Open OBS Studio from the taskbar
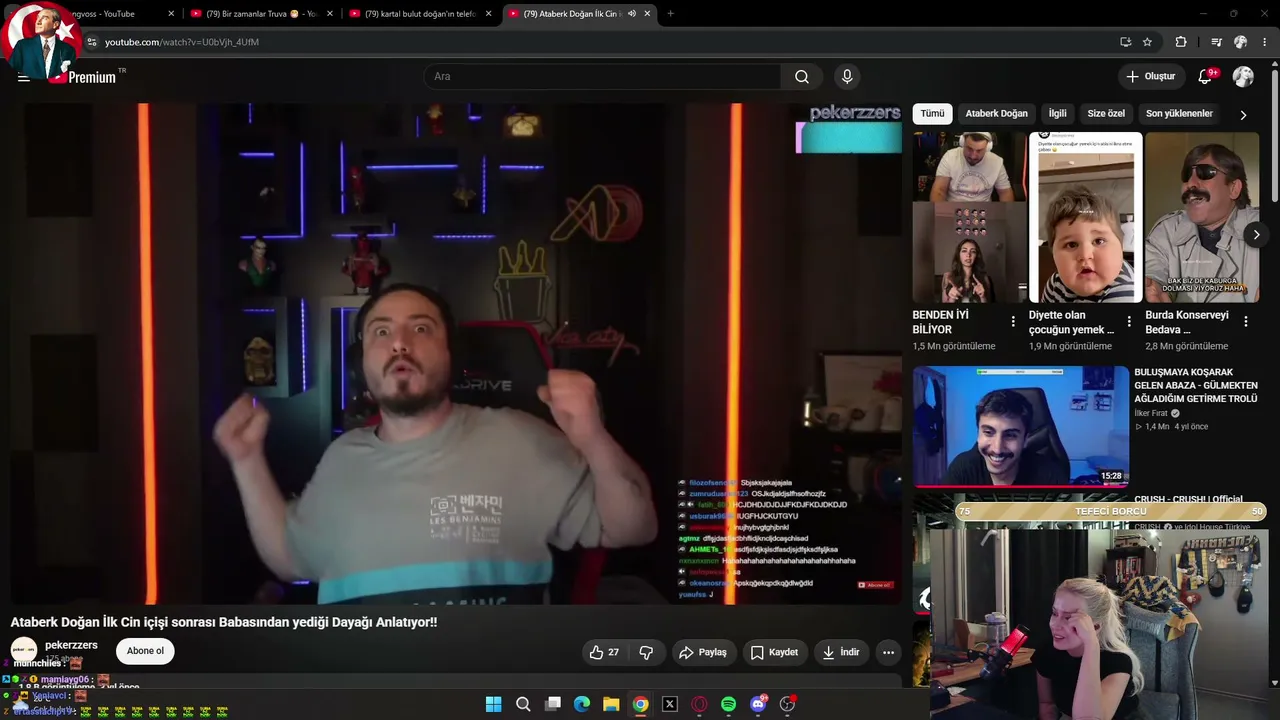Viewport: 1280px width, 720px height. click(x=787, y=704)
